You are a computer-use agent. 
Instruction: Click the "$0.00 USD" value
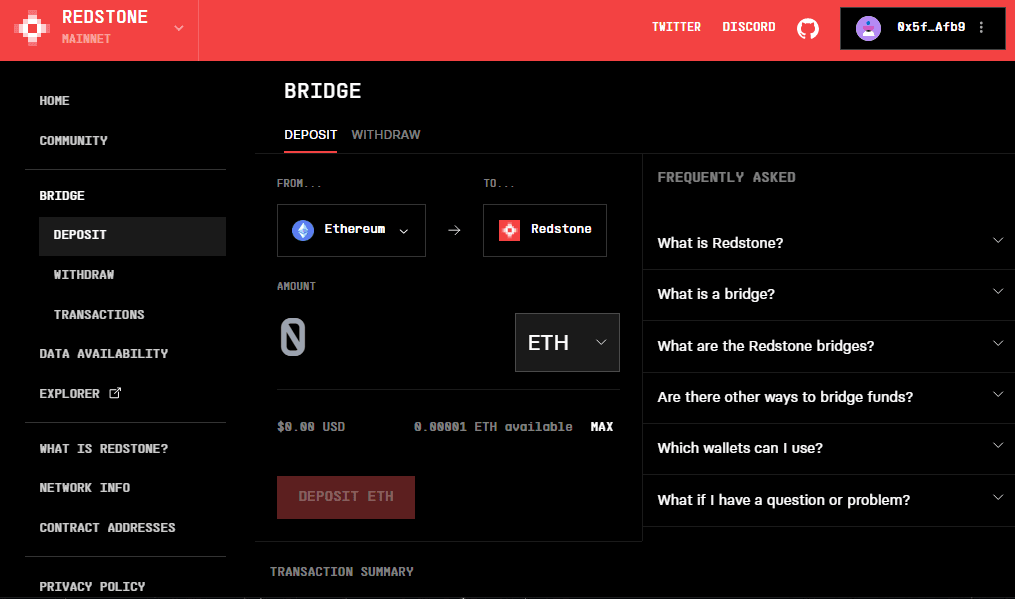311,427
